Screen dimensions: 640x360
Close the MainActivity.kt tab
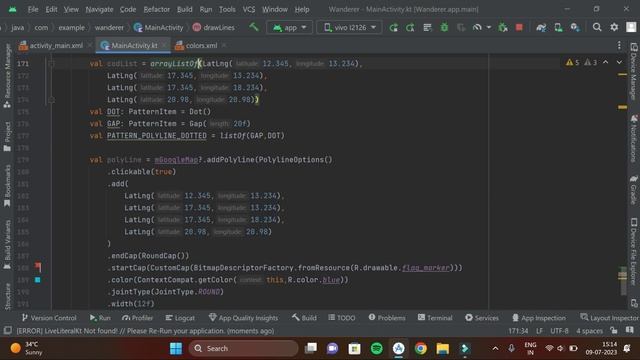[x=164, y=45]
